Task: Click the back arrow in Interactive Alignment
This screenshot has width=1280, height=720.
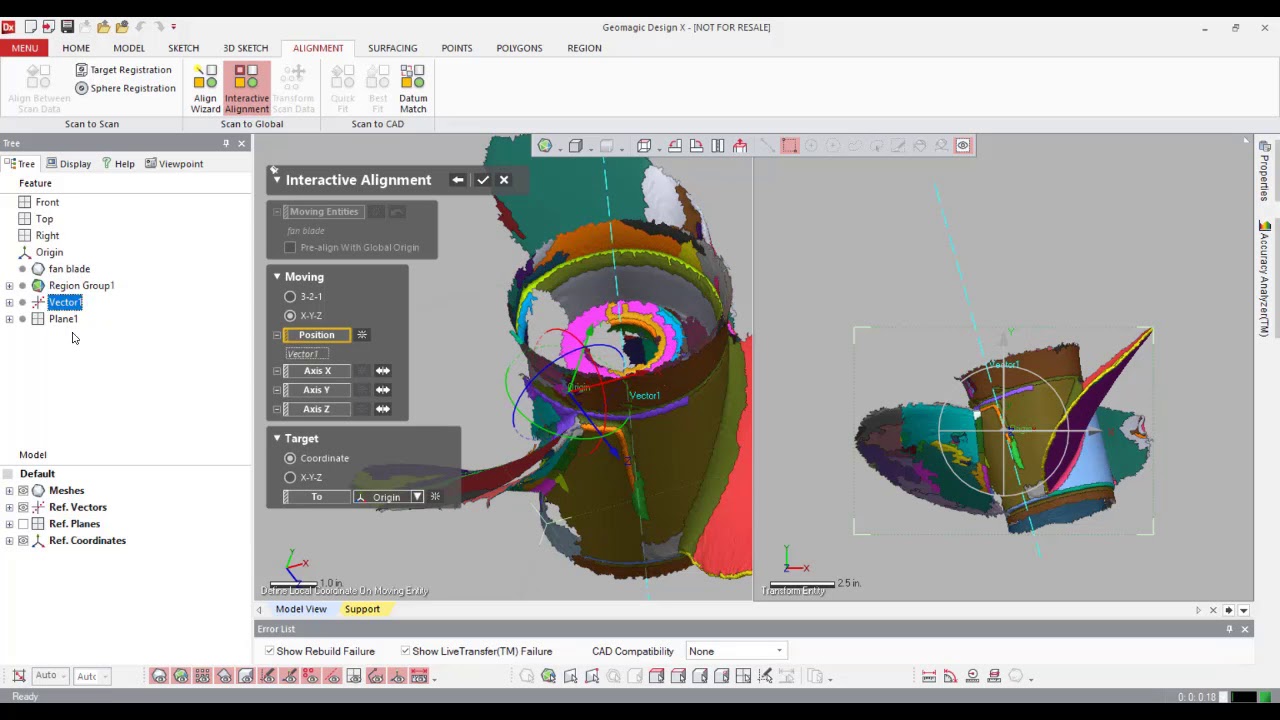Action: pos(457,180)
